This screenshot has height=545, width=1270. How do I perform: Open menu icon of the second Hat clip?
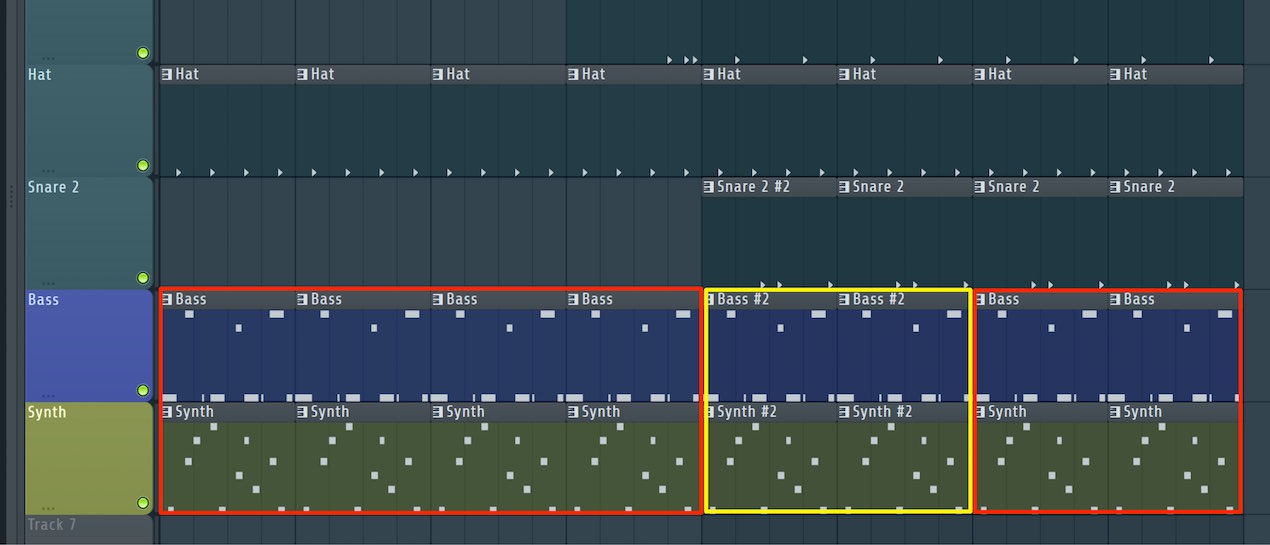click(x=302, y=74)
